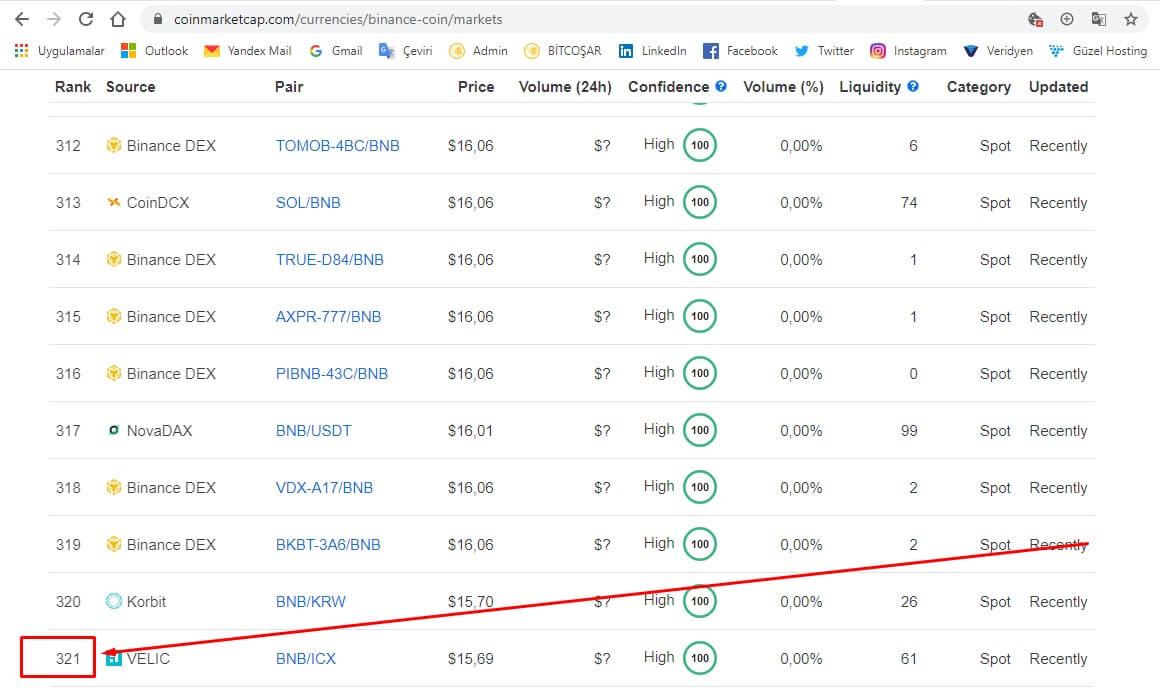Reload the coinmarketcap page

(x=86, y=19)
